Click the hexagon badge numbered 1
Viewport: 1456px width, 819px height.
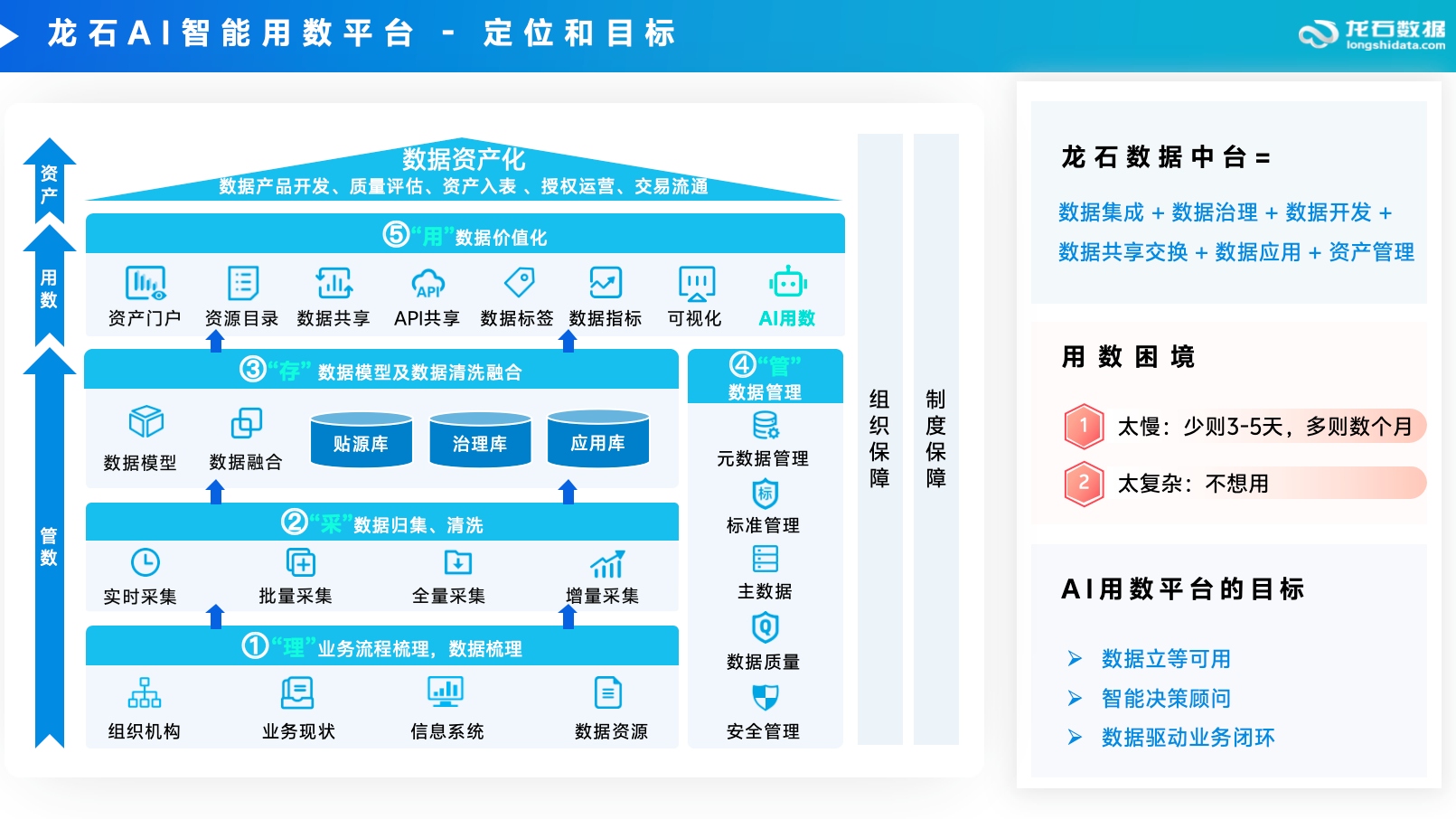point(1084,426)
